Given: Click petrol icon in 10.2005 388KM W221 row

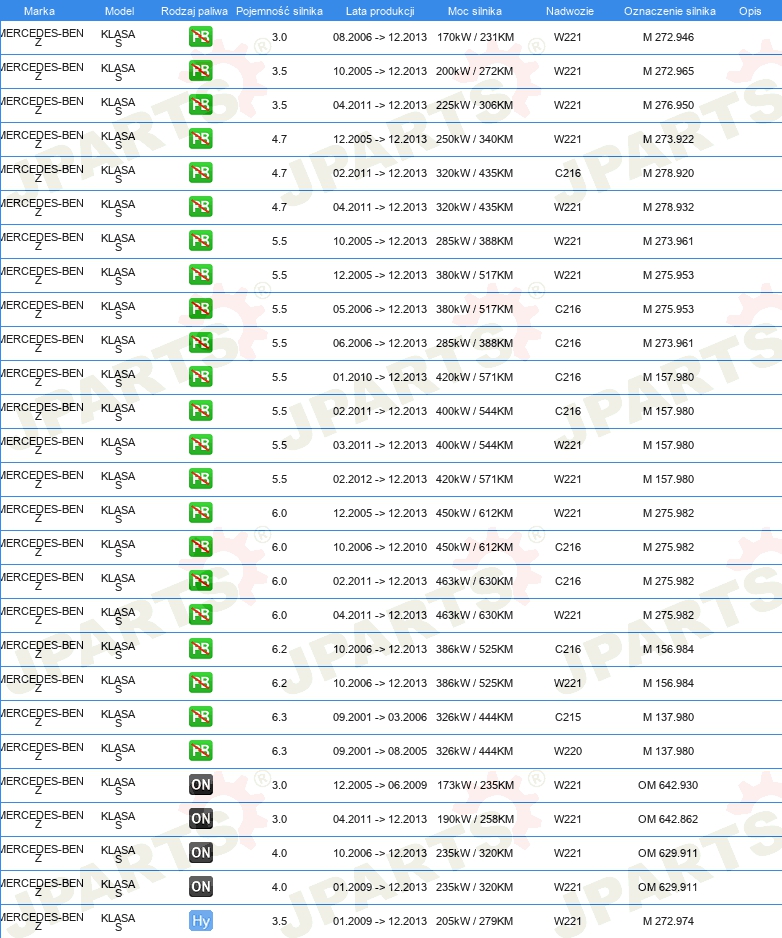Looking at the screenshot, I should (200, 241).
